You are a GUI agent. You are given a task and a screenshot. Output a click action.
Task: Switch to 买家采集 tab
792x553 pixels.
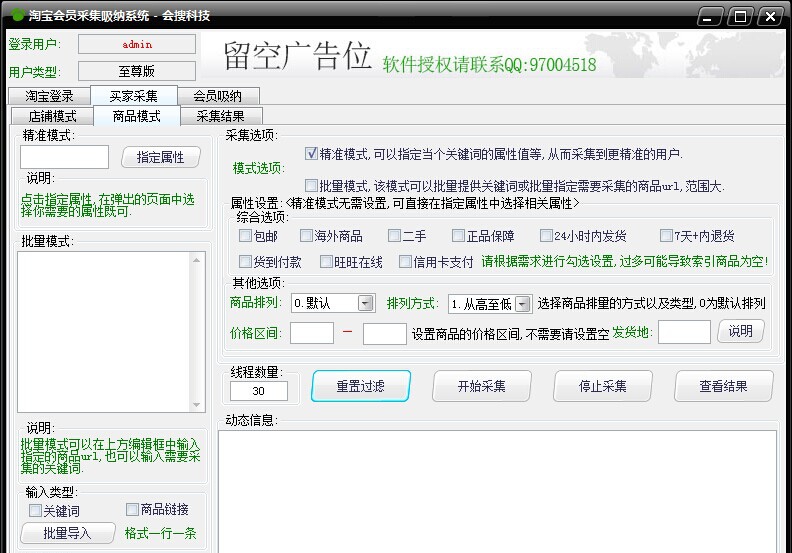pyautogui.click(x=134, y=95)
